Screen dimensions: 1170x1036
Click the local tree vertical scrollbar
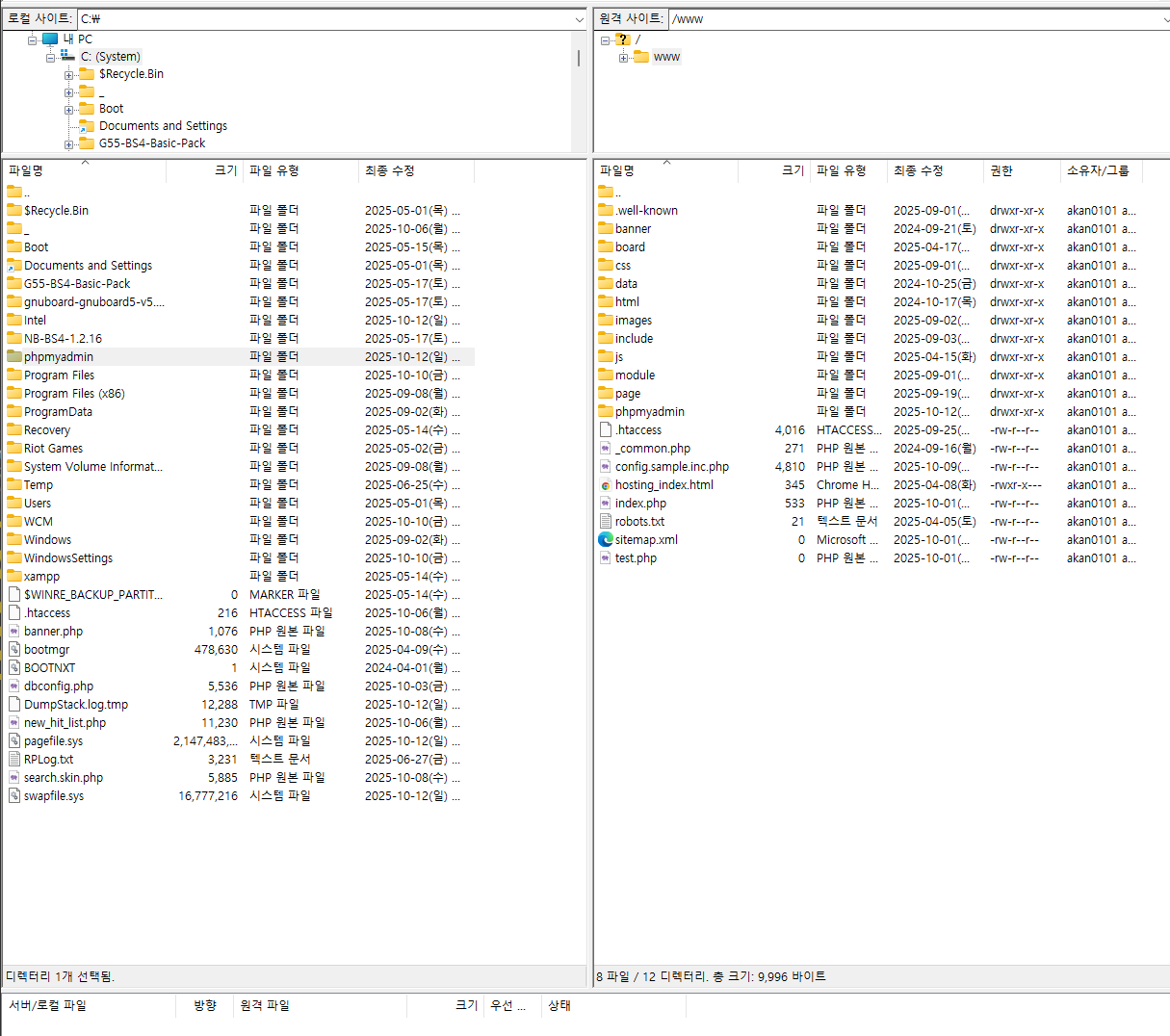point(578,59)
